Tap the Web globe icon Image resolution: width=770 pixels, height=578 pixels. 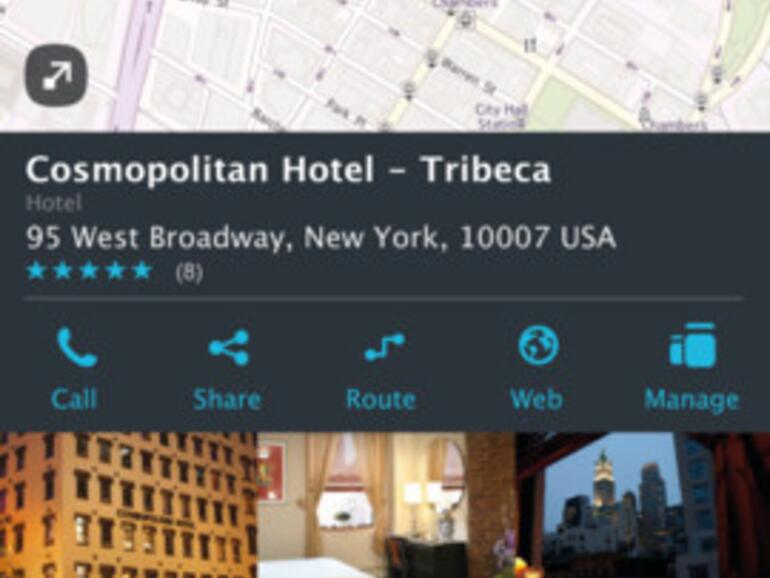click(x=538, y=346)
